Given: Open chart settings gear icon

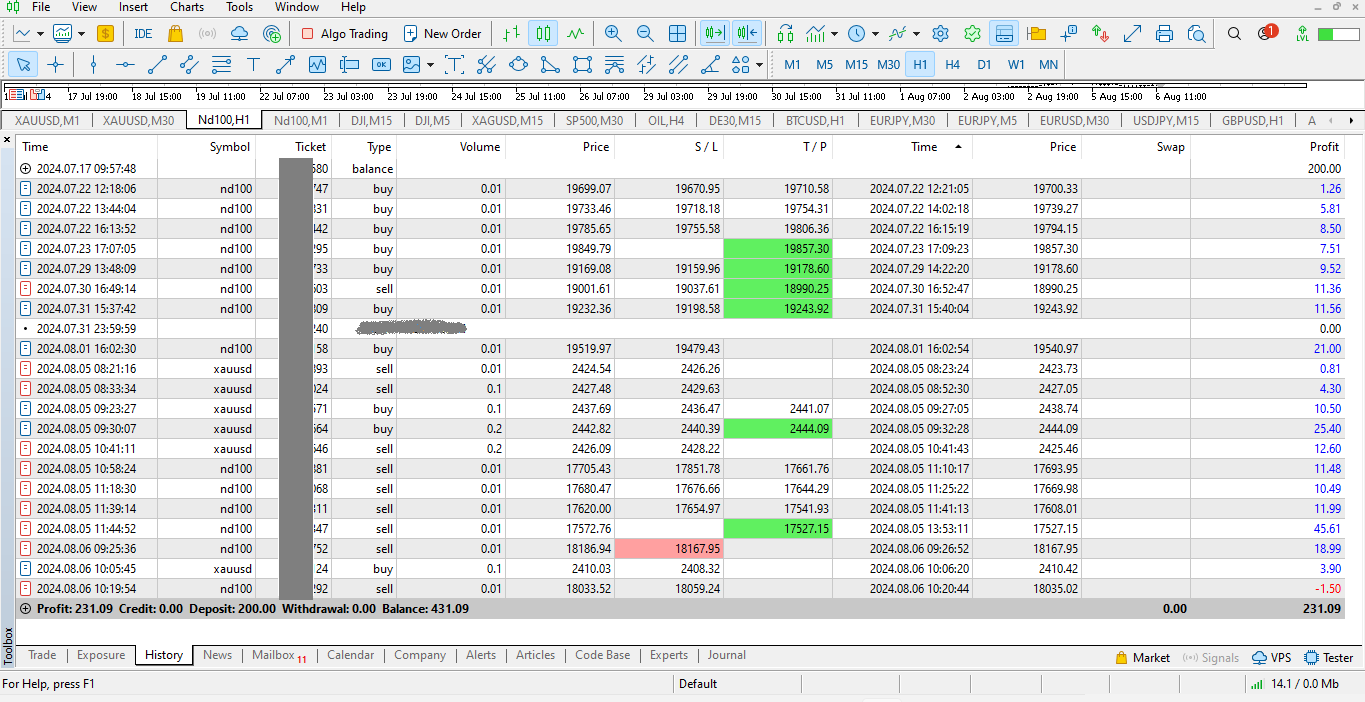Looking at the screenshot, I should pos(940,33).
